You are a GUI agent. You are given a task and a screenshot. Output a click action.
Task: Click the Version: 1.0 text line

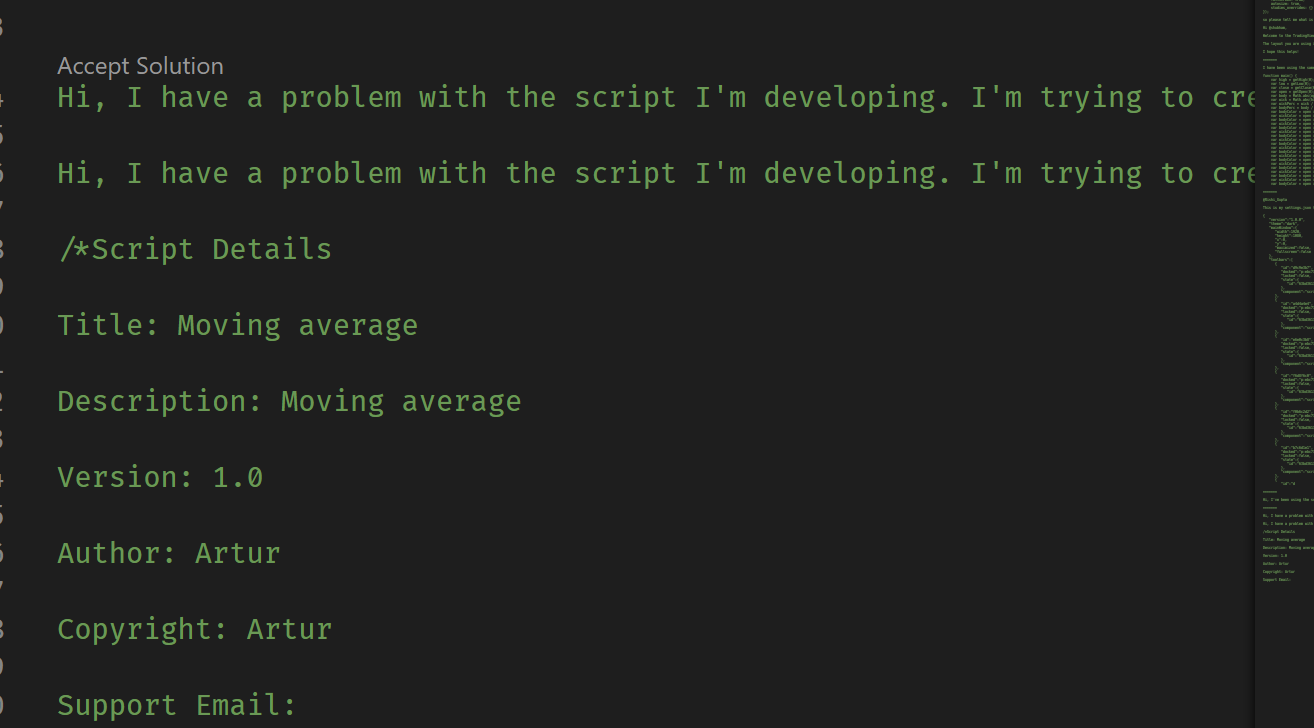pos(160,477)
